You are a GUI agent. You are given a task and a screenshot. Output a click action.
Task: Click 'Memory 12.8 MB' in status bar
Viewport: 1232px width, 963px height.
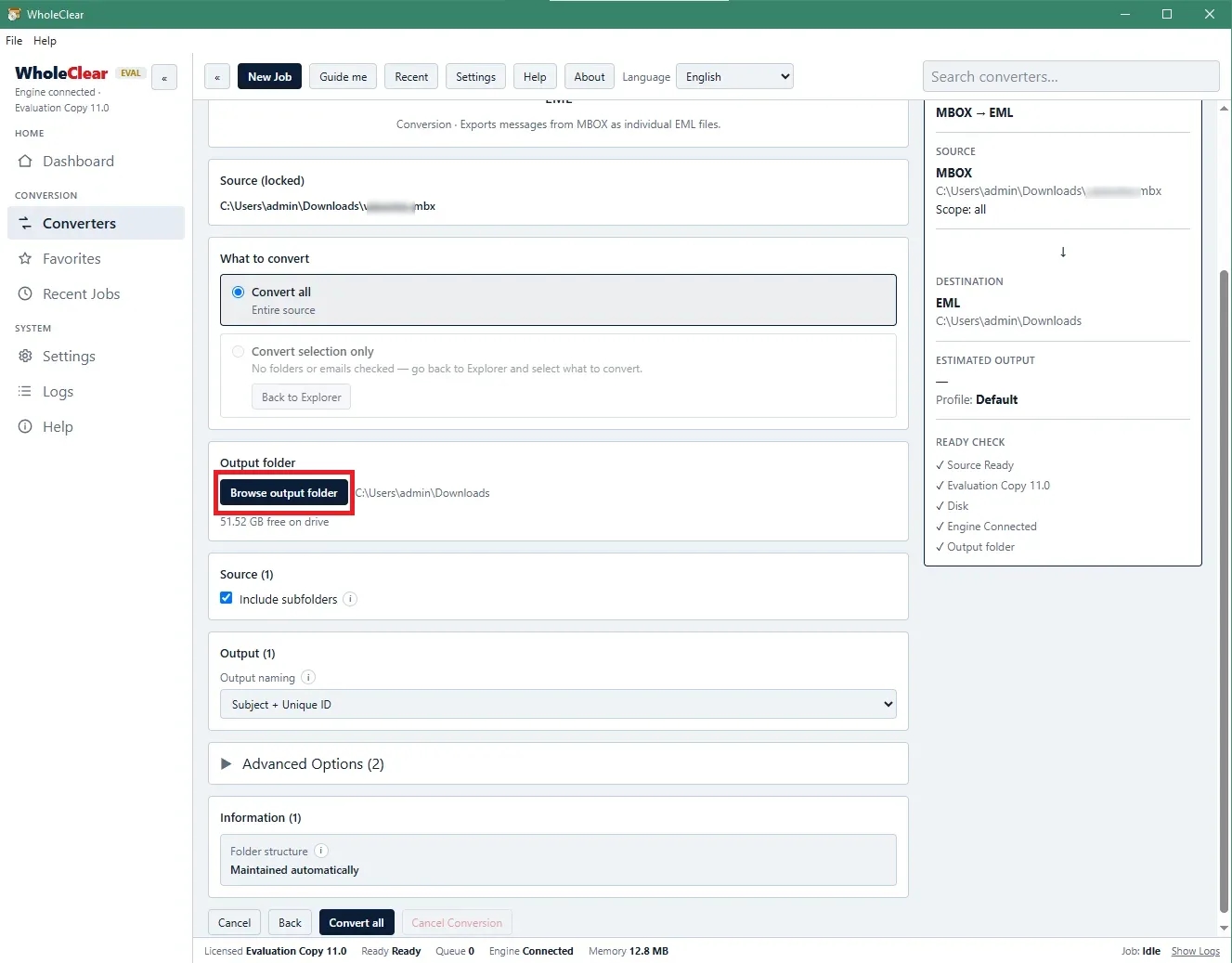coord(629,951)
